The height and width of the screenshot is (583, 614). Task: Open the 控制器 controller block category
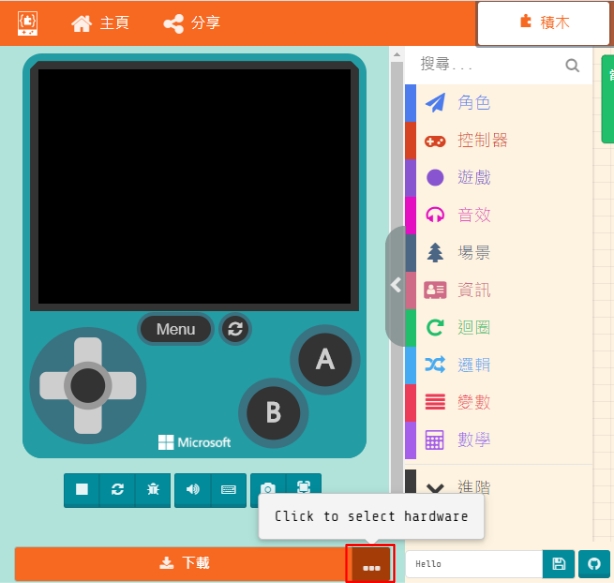(x=482, y=141)
